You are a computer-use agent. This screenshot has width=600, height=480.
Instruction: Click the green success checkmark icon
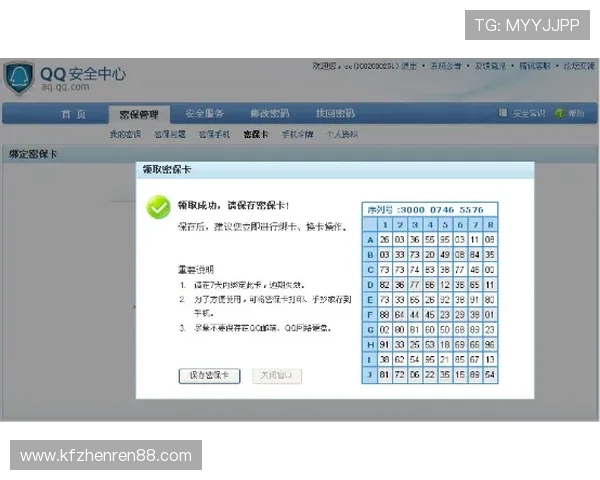[158, 207]
